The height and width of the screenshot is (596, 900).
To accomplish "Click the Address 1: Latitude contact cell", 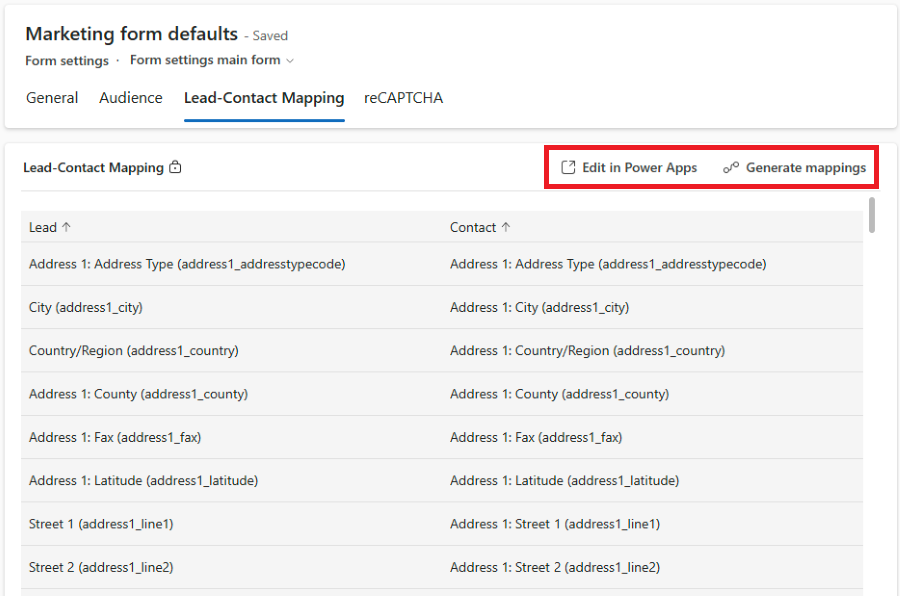I will [x=564, y=481].
